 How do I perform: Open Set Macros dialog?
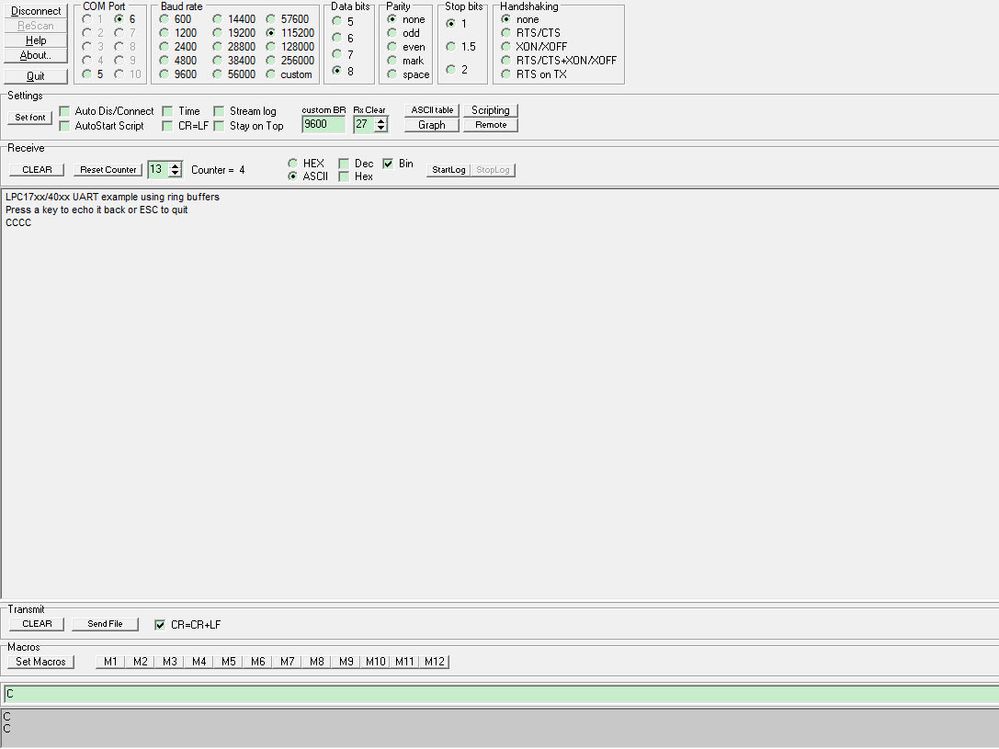click(41, 662)
